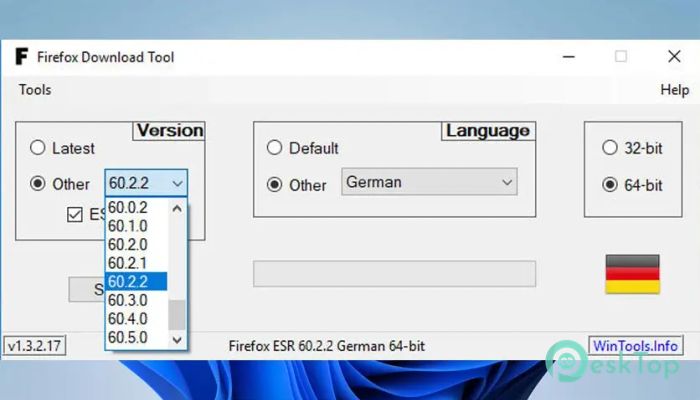Image resolution: width=700 pixels, height=400 pixels.
Task: Click the German flag image
Action: [632, 274]
